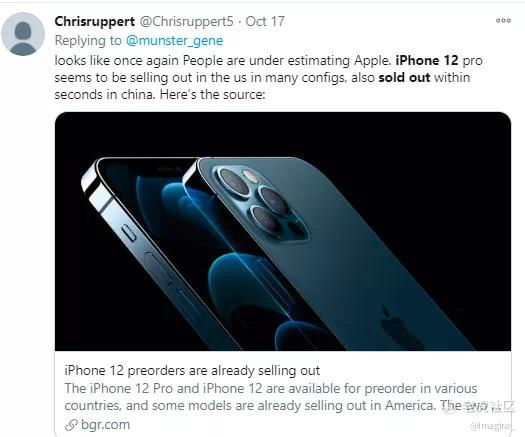This screenshot has height=437, width=525.
Task: Click the gray default profile avatar
Action: (23, 34)
